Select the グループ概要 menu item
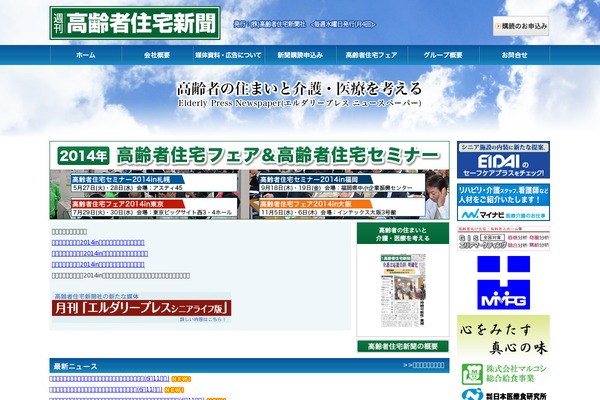 pos(443,55)
